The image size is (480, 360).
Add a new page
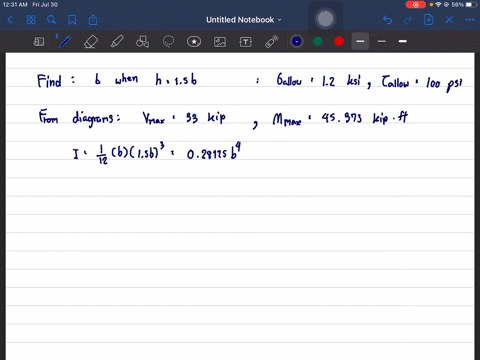click(x=428, y=20)
